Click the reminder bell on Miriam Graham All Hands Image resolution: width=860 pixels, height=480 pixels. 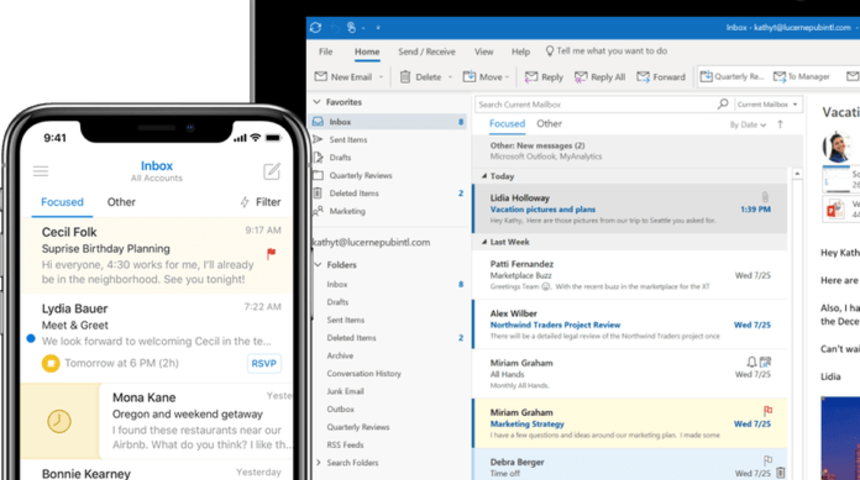click(x=751, y=362)
